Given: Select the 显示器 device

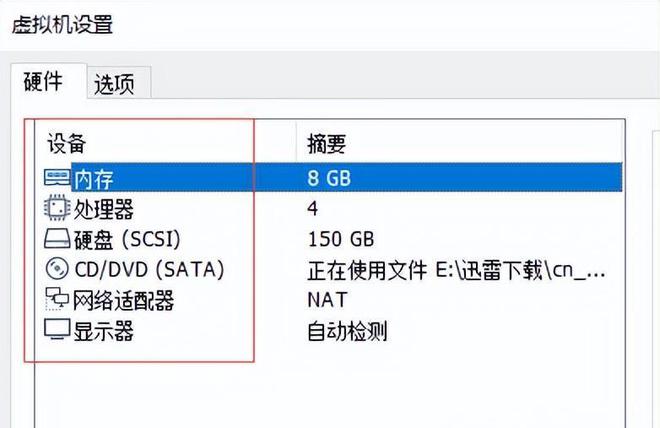Looking at the screenshot, I should tap(104, 330).
